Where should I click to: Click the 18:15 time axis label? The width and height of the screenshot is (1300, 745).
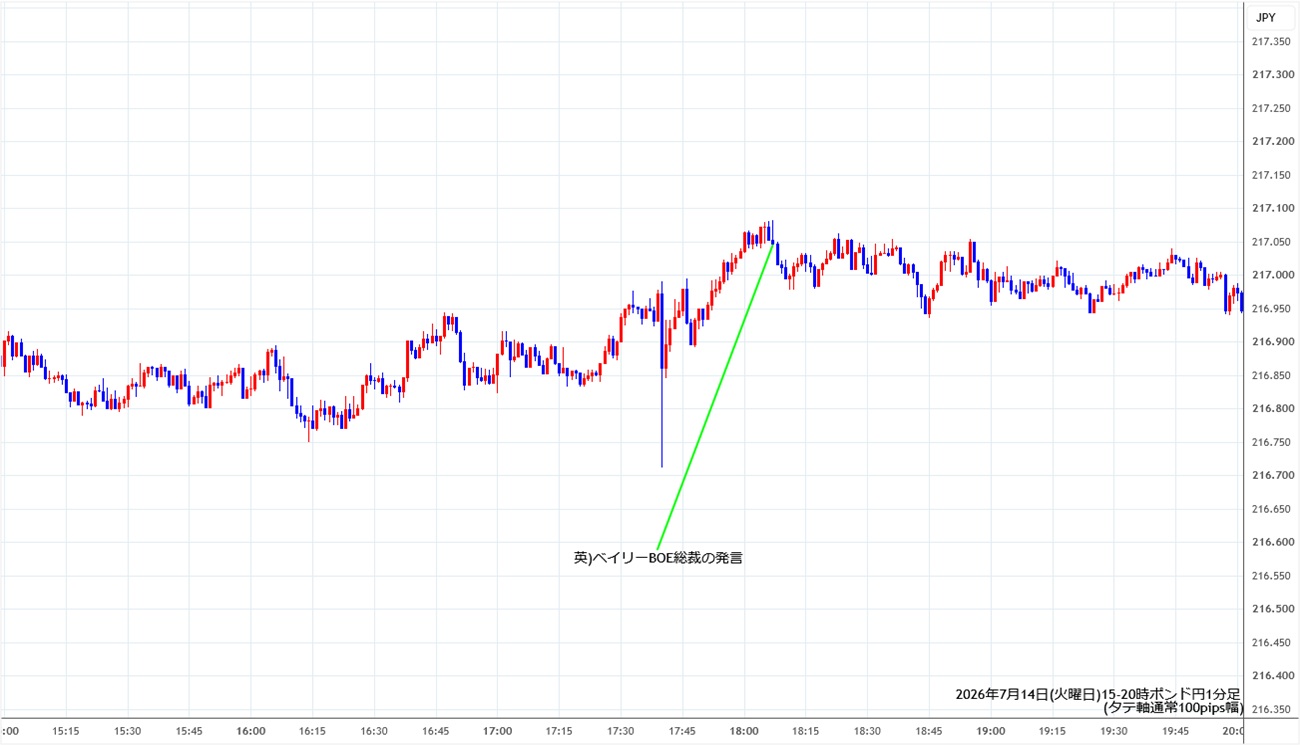coord(805,731)
